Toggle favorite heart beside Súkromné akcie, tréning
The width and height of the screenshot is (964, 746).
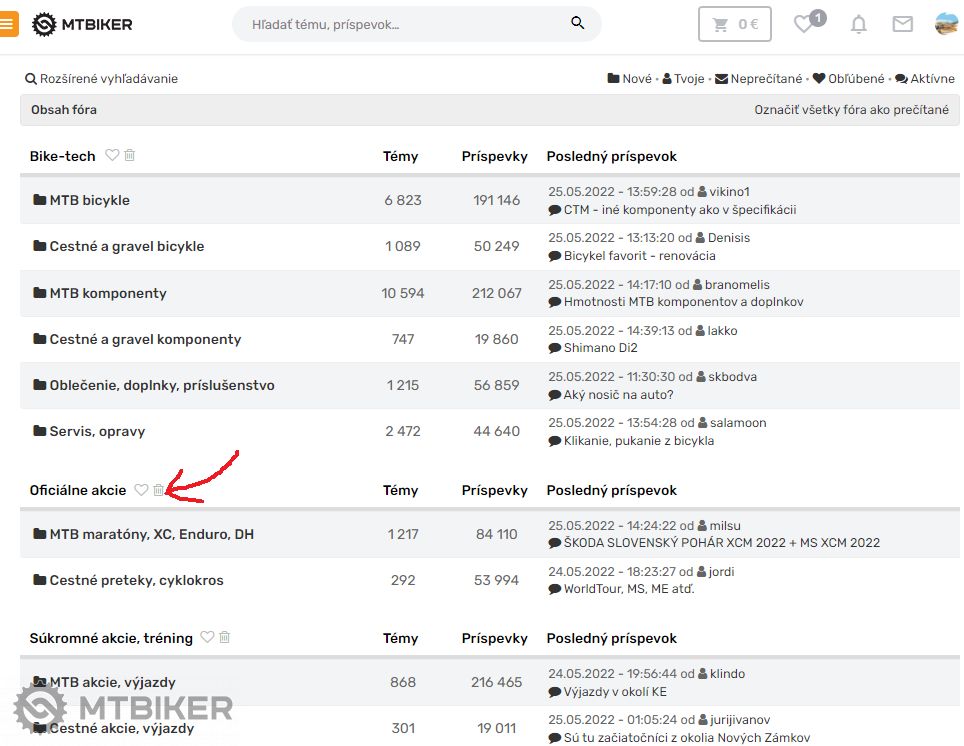(207, 637)
